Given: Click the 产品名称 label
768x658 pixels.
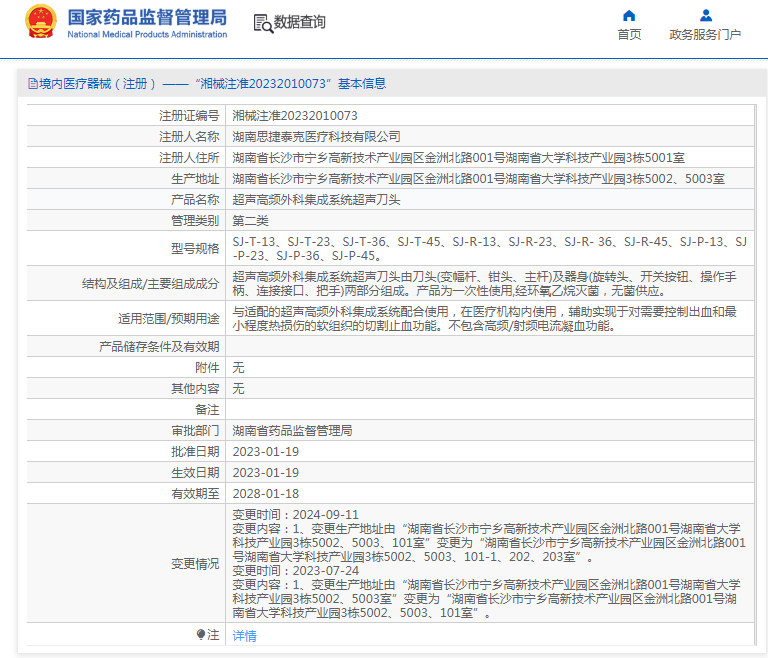Looking at the screenshot, I should click(195, 200).
